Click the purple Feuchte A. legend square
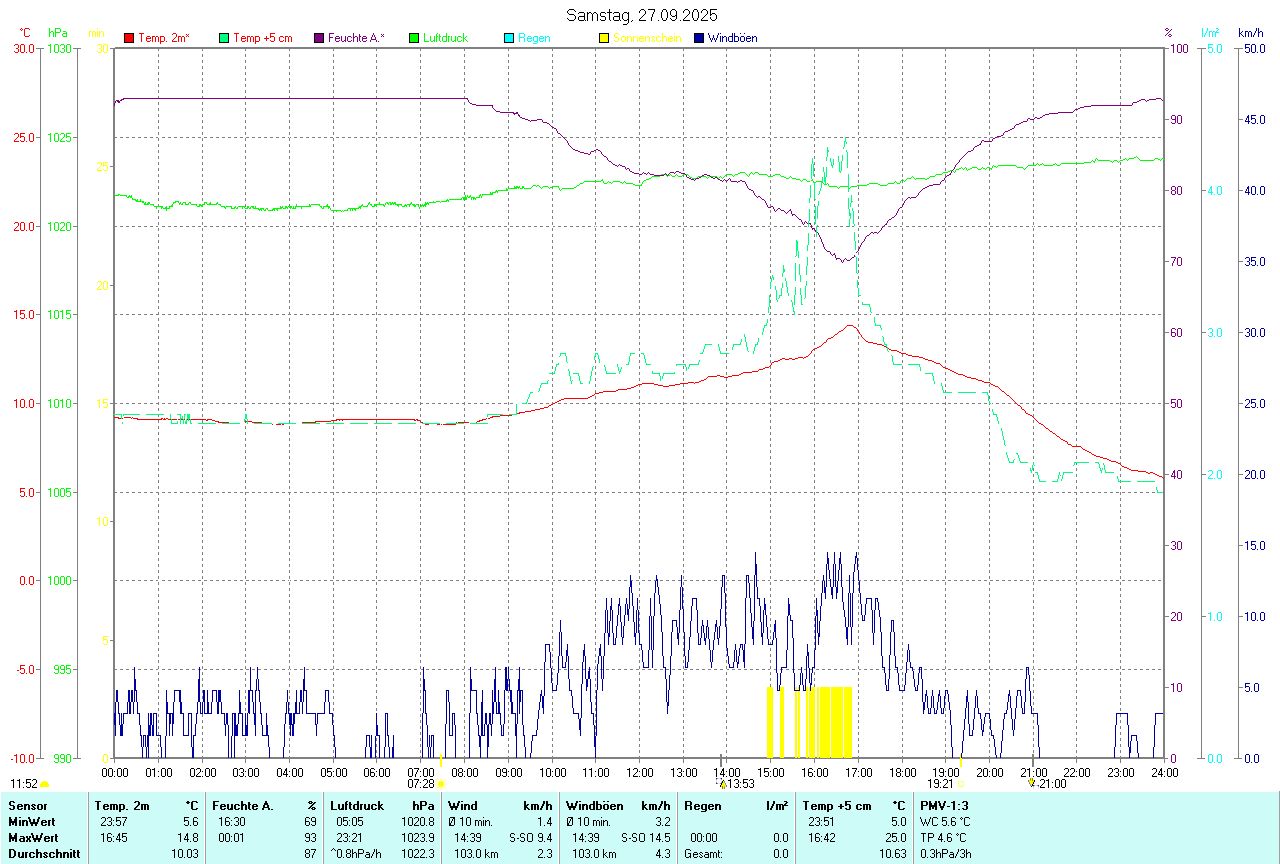Image resolution: width=1280 pixels, height=864 pixels. (319, 38)
